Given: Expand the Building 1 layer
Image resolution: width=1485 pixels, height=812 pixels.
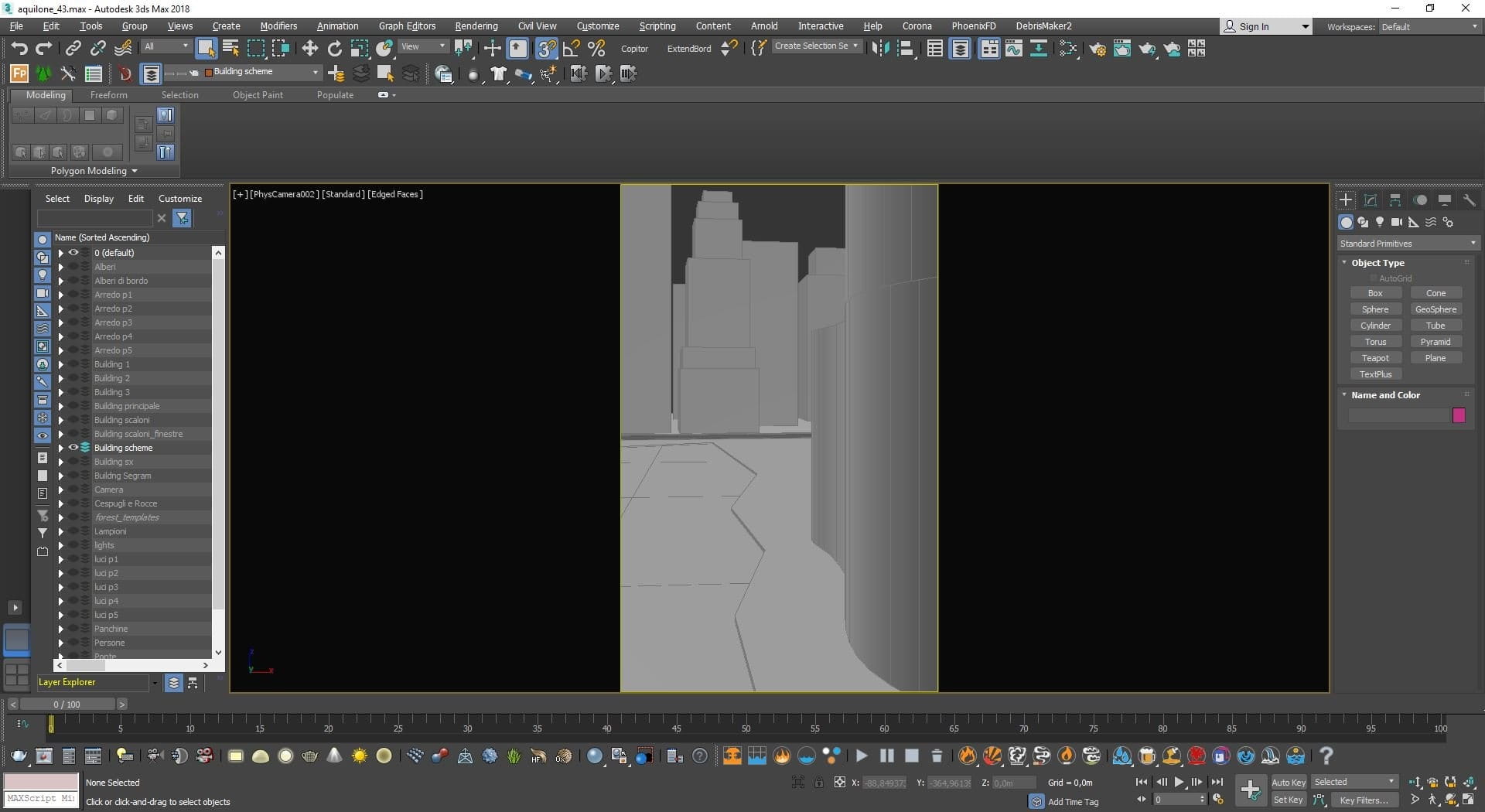Looking at the screenshot, I should click(60, 364).
